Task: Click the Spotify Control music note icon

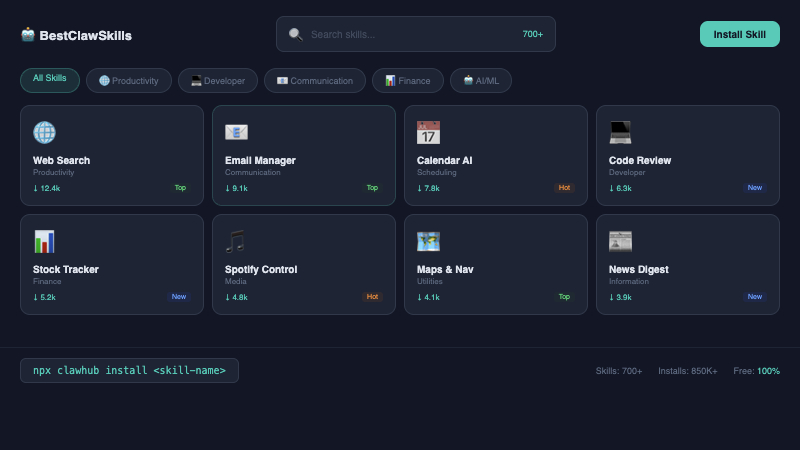Action: (236, 241)
